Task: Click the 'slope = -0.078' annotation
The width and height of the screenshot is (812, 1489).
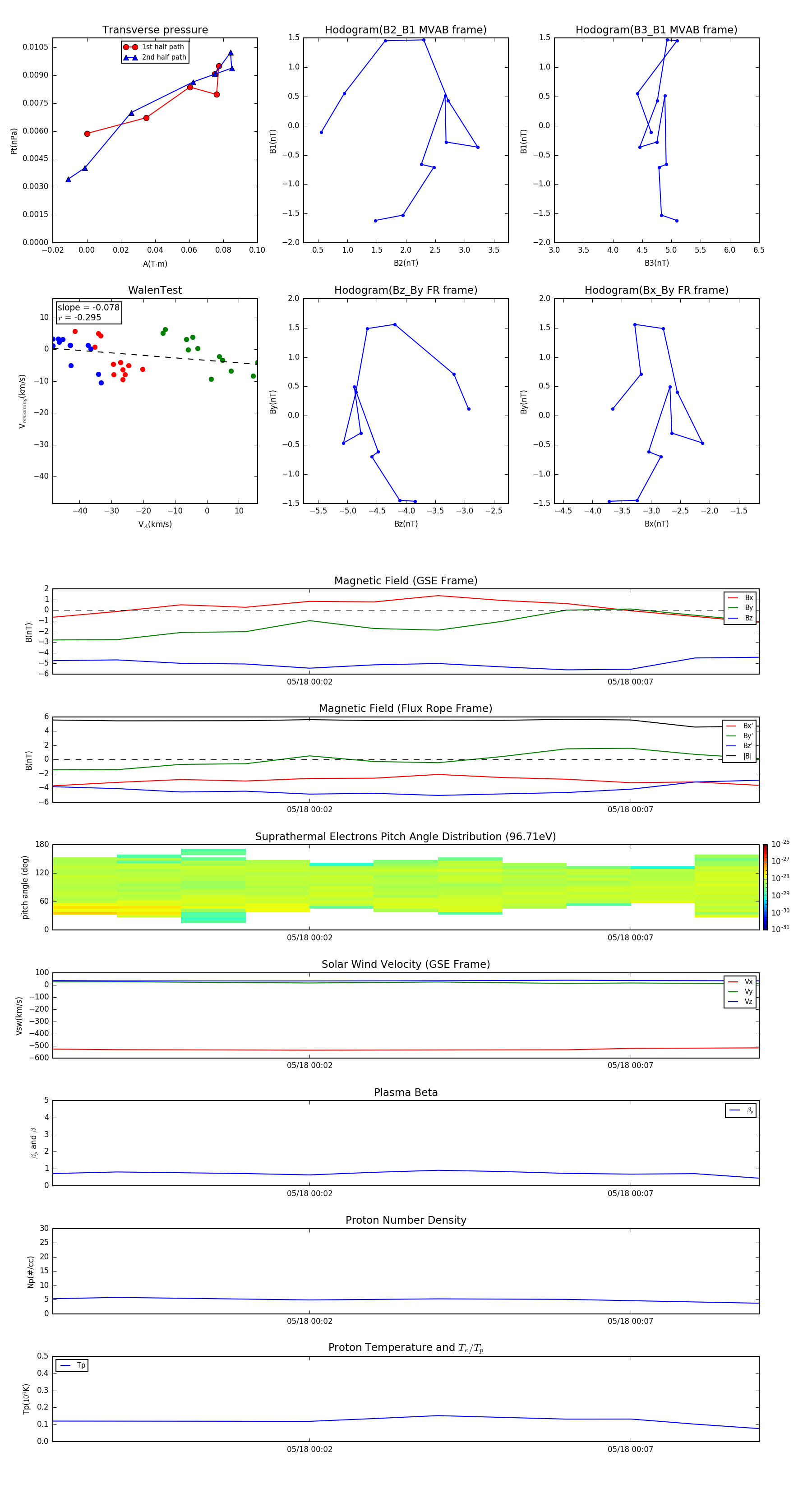Action: tap(88, 308)
